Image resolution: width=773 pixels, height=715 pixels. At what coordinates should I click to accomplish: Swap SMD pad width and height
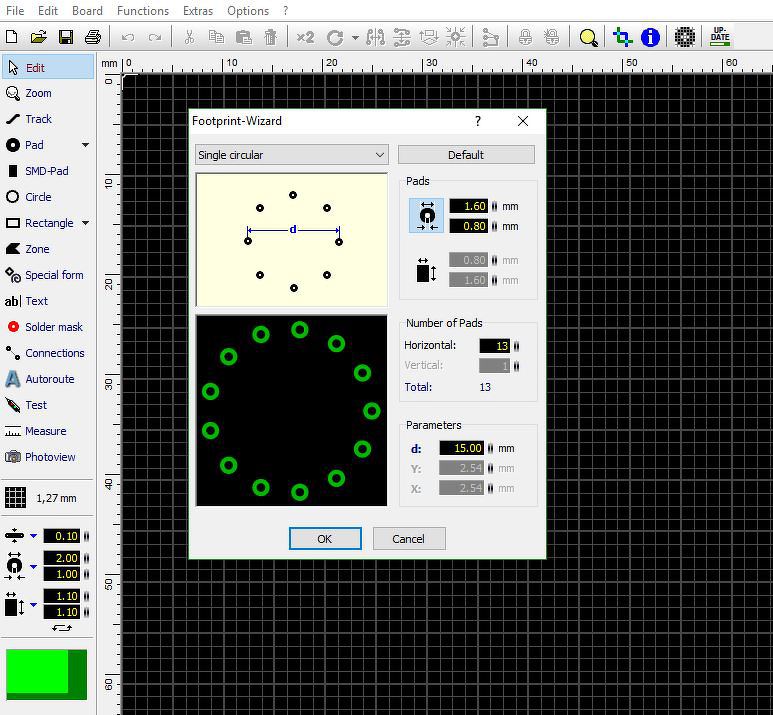pyautogui.click(x=62, y=628)
